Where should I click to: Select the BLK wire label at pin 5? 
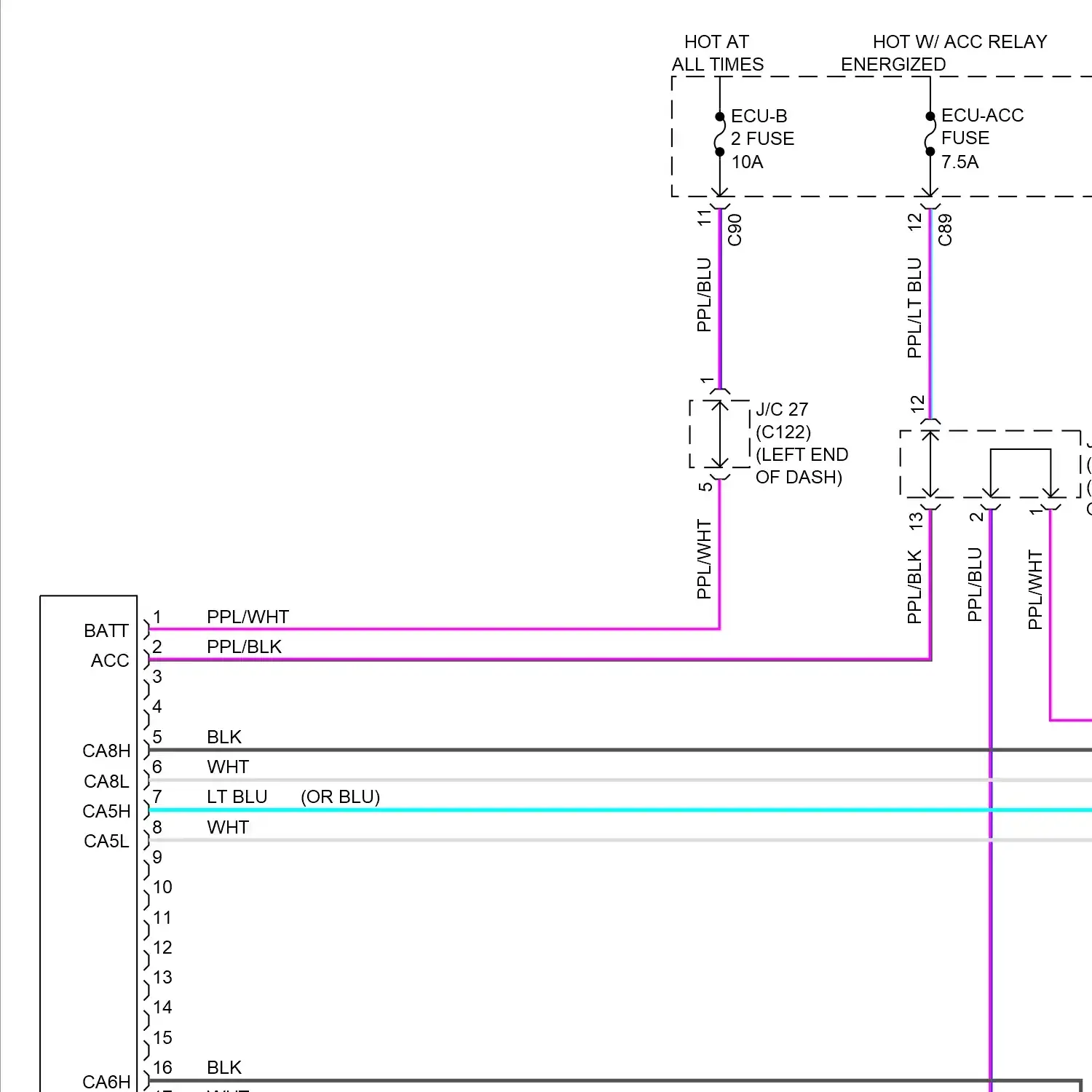[x=224, y=737]
